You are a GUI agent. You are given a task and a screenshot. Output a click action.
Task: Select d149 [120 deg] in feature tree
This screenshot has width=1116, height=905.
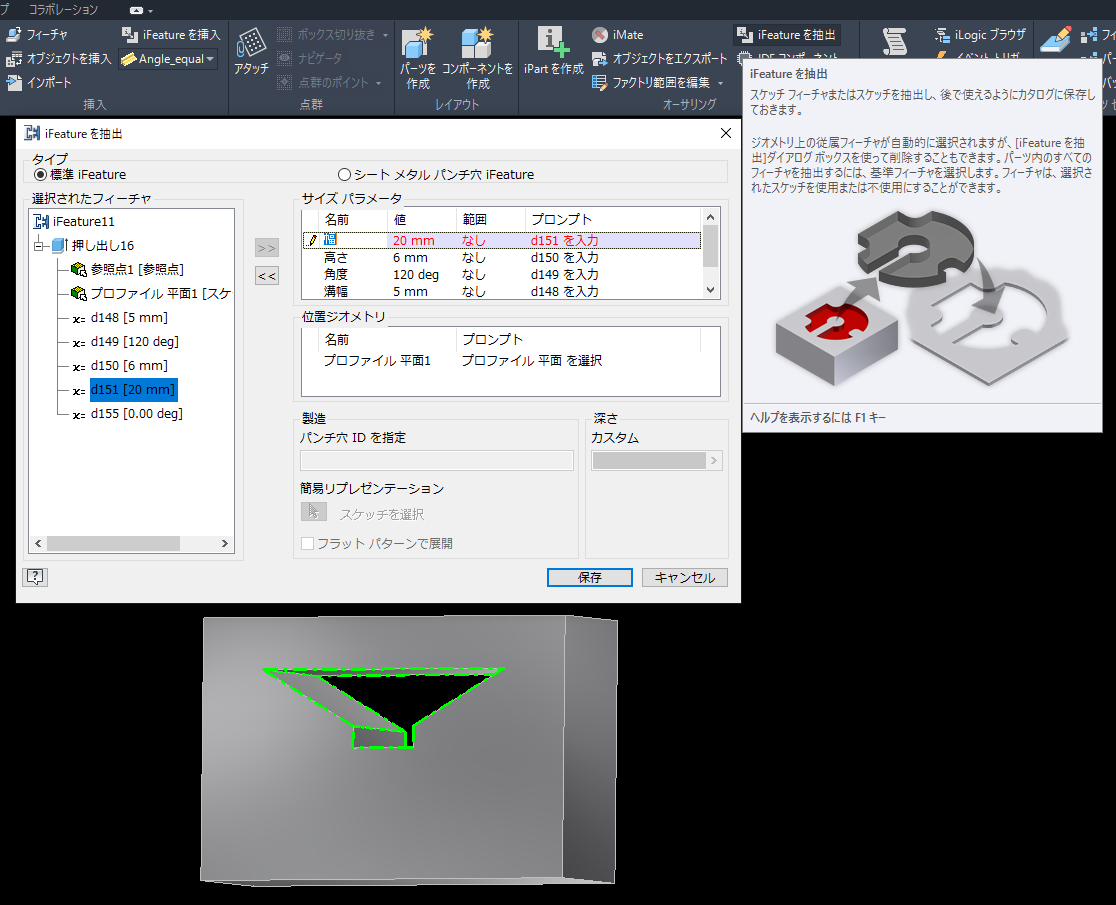pos(134,341)
